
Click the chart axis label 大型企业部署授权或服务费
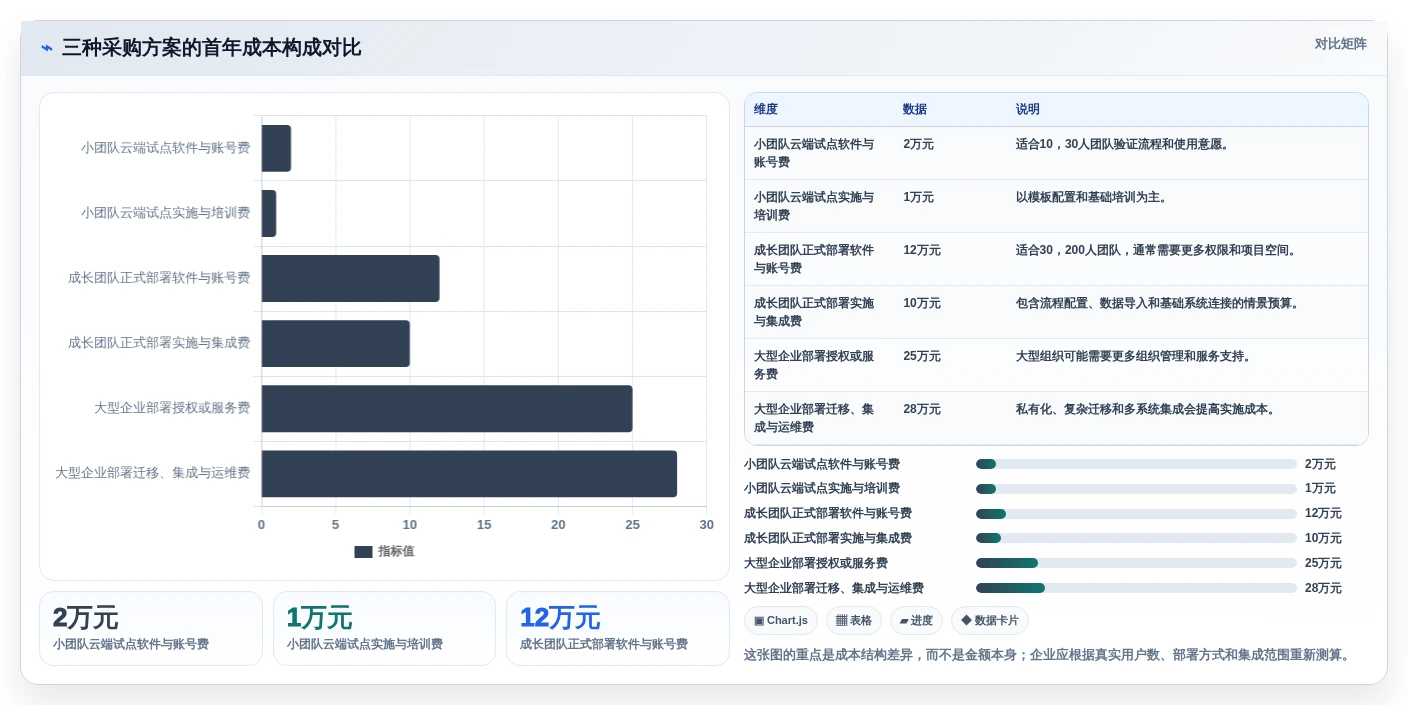(x=172, y=408)
